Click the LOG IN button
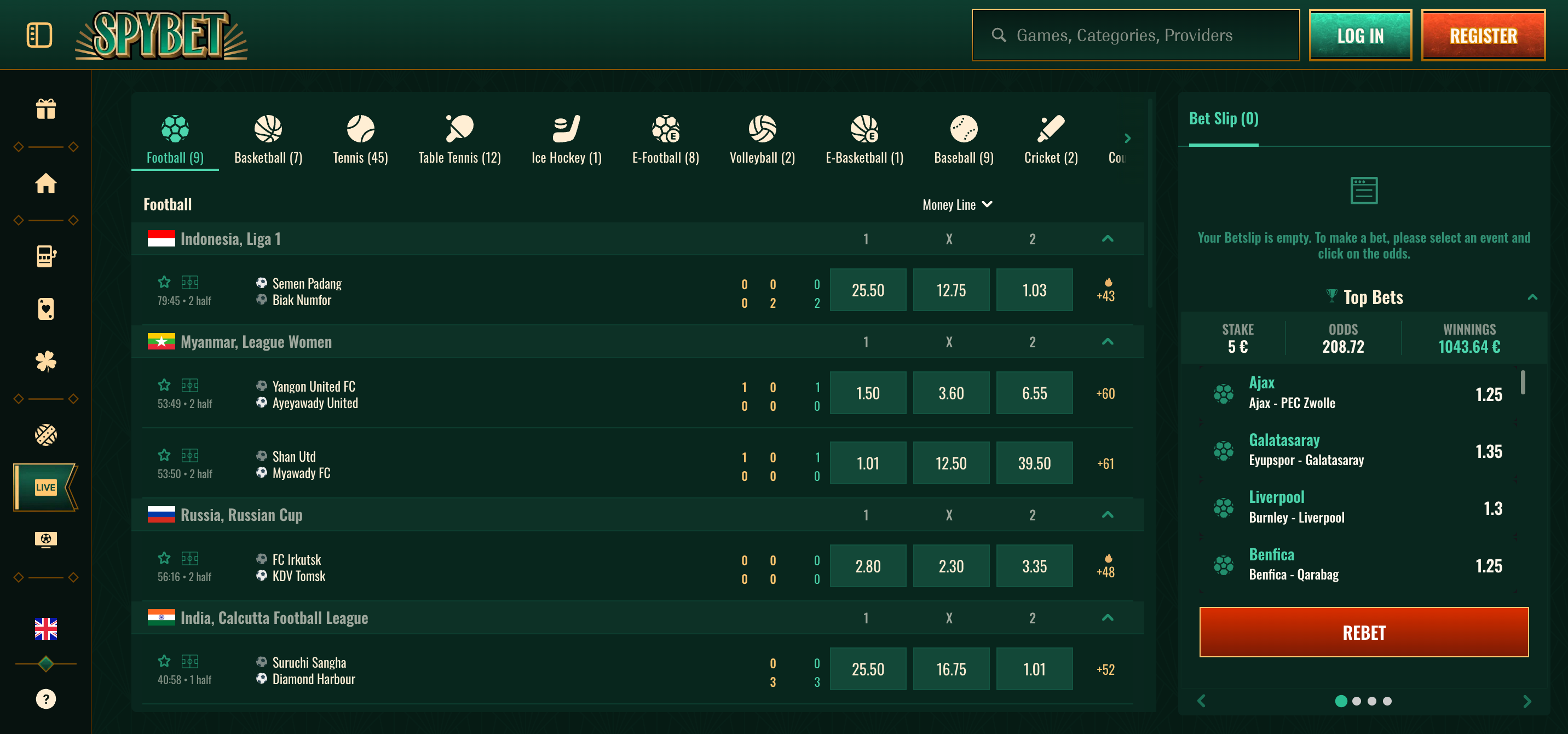 coord(1361,35)
